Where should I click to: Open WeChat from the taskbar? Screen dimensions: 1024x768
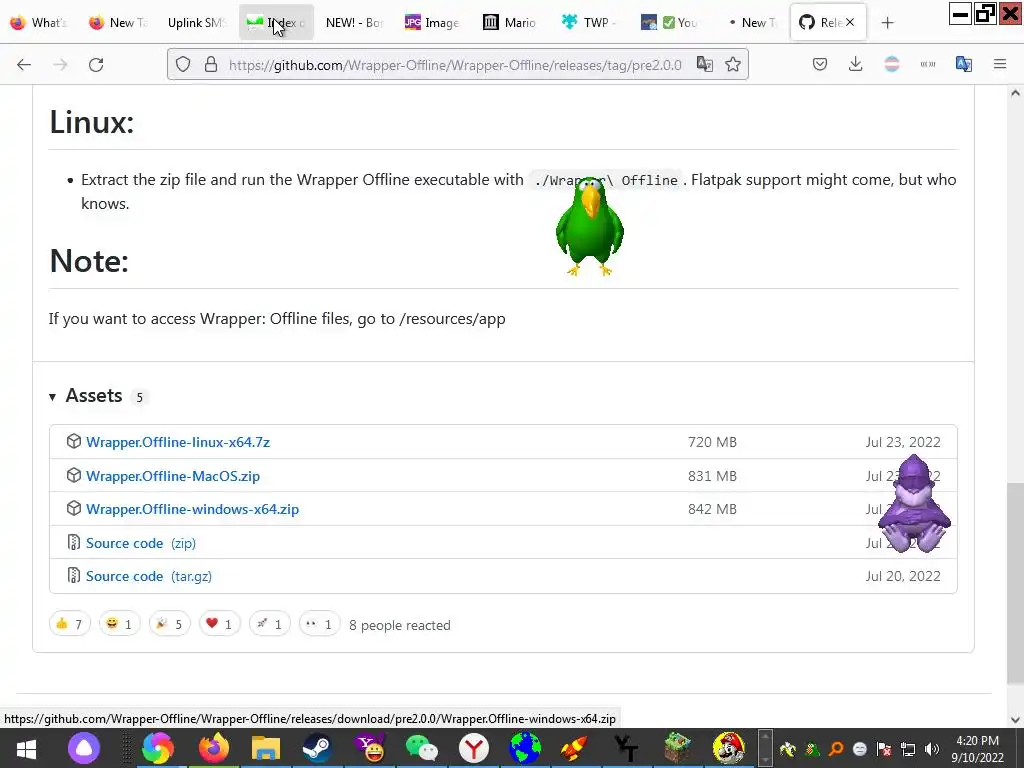422,748
